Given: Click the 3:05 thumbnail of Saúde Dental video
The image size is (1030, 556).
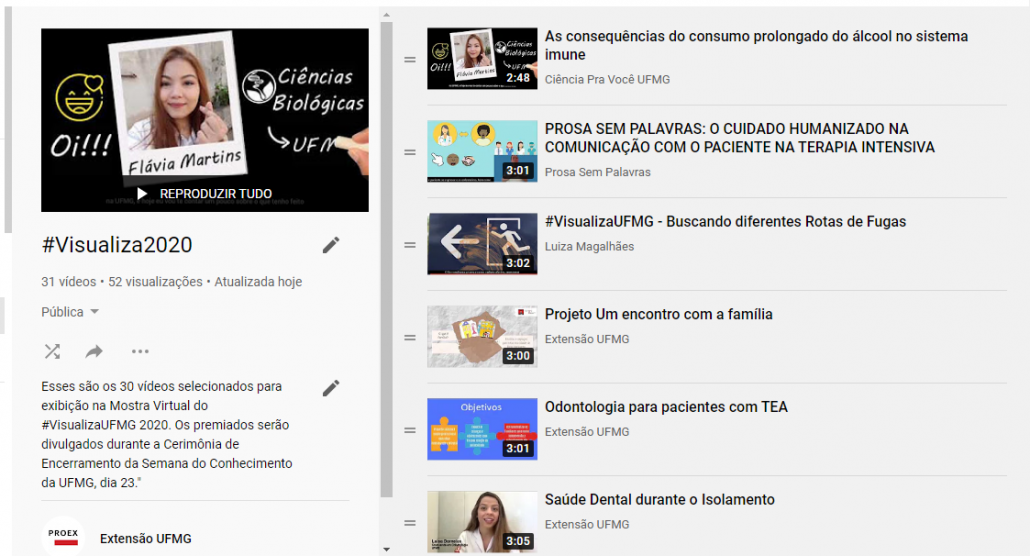Looking at the screenshot, I should 482,522.
